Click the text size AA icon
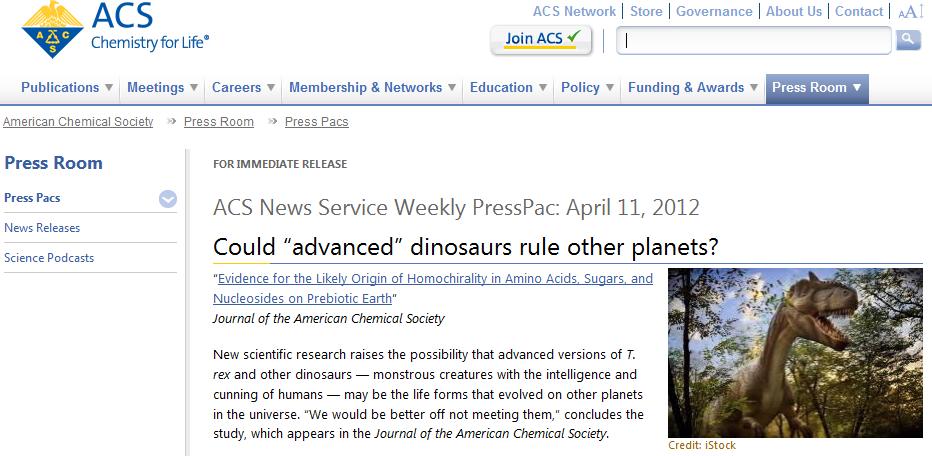The height and width of the screenshot is (456, 932). (x=910, y=12)
